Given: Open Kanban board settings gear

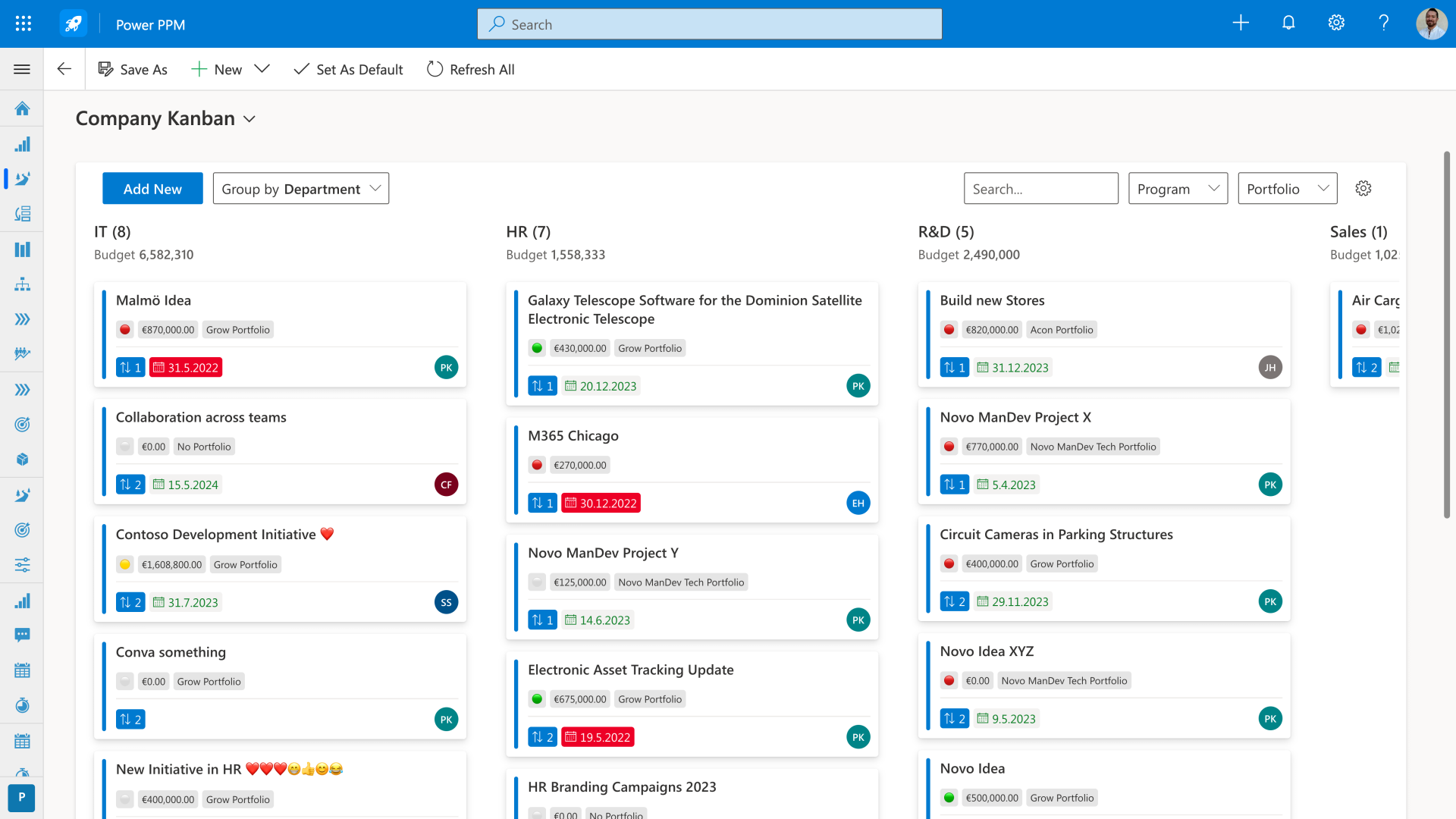Looking at the screenshot, I should (1363, 189).
